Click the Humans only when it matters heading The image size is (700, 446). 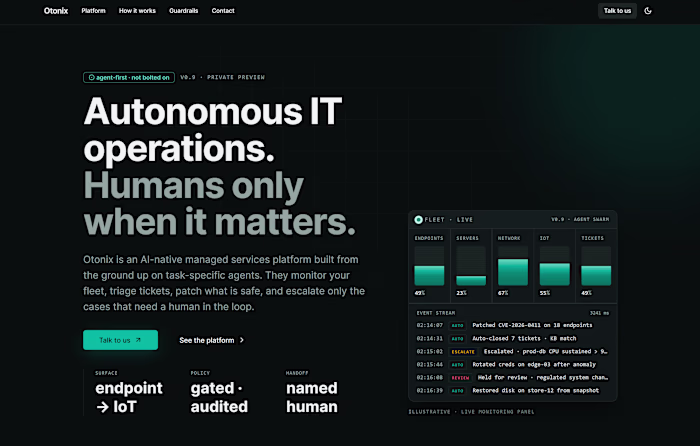point(219,204)
